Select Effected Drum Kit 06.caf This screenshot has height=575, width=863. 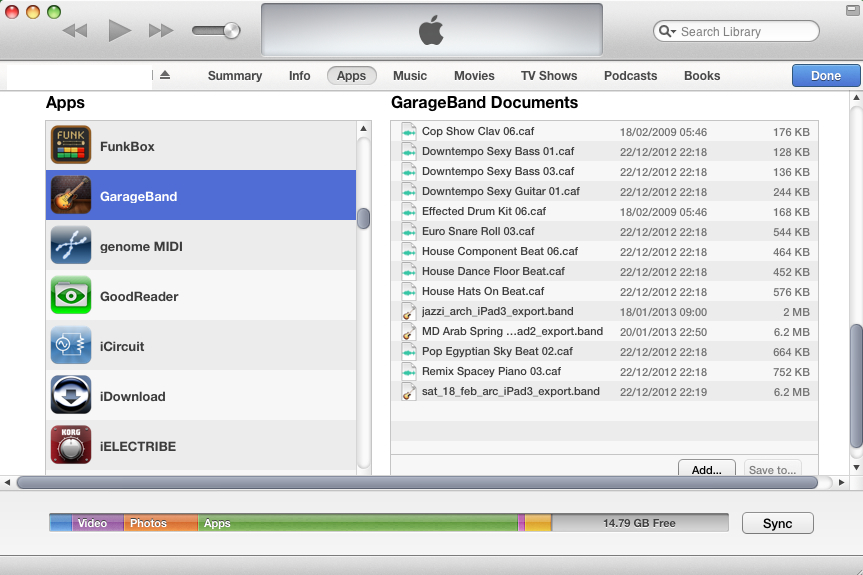point(604,211)
